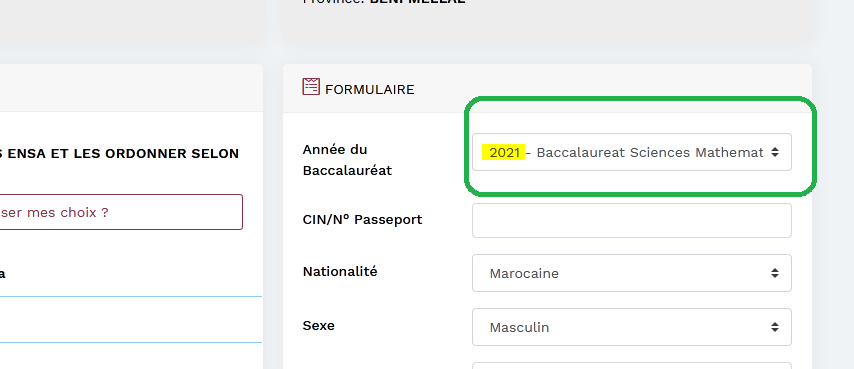This screenshot has height=369, width=854.
Task: Focus the CIN/N° Passeport text field
Action: tap(632, 220)
